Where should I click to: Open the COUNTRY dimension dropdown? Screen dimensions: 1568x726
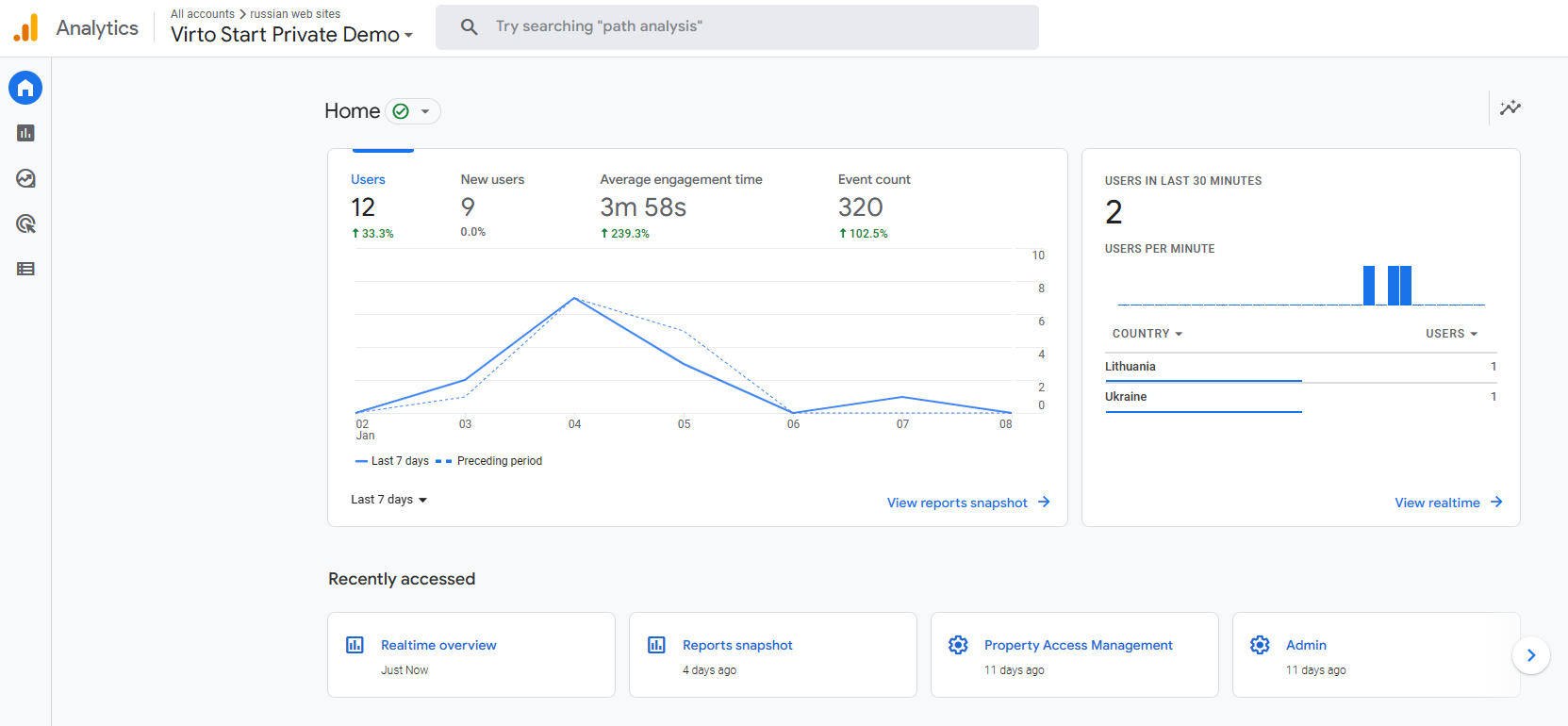click(1147, 334)
